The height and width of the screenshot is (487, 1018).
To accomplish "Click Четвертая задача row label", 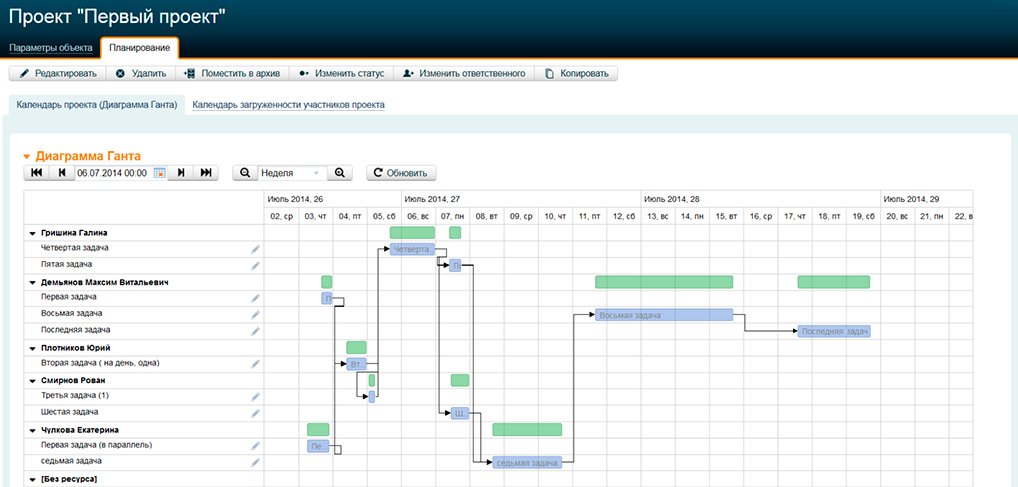I will coord(75,248).
